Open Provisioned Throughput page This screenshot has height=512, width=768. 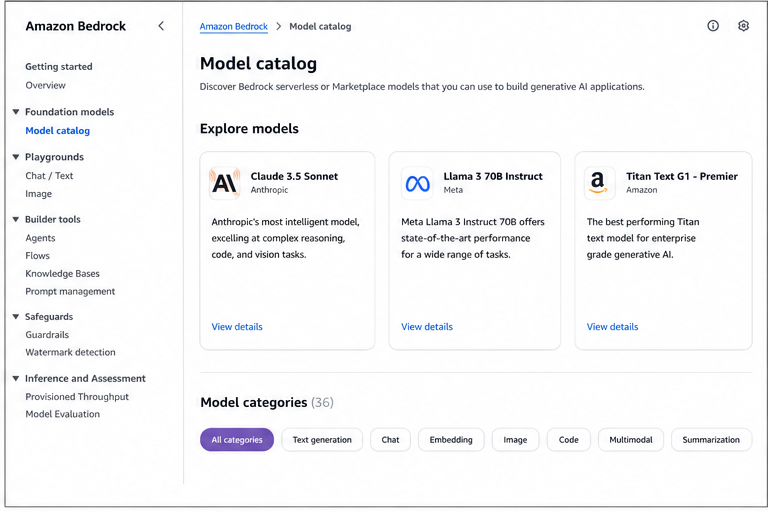pyautogui.click(x=77, y=397)
